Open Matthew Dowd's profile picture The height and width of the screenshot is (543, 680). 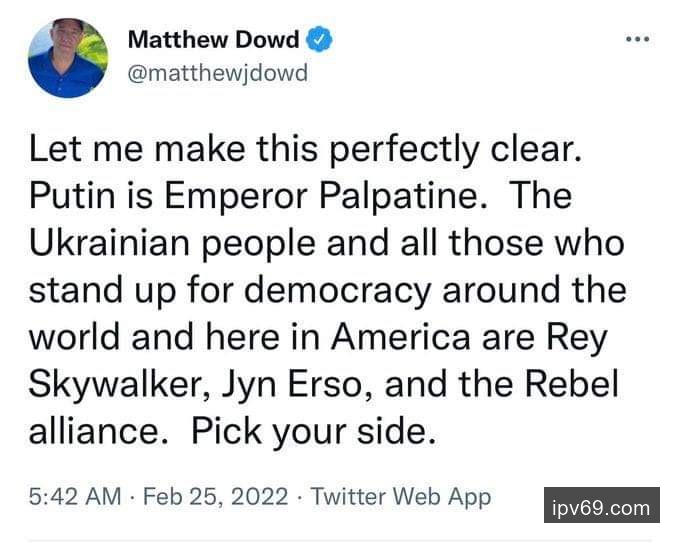tap(67, 58)
